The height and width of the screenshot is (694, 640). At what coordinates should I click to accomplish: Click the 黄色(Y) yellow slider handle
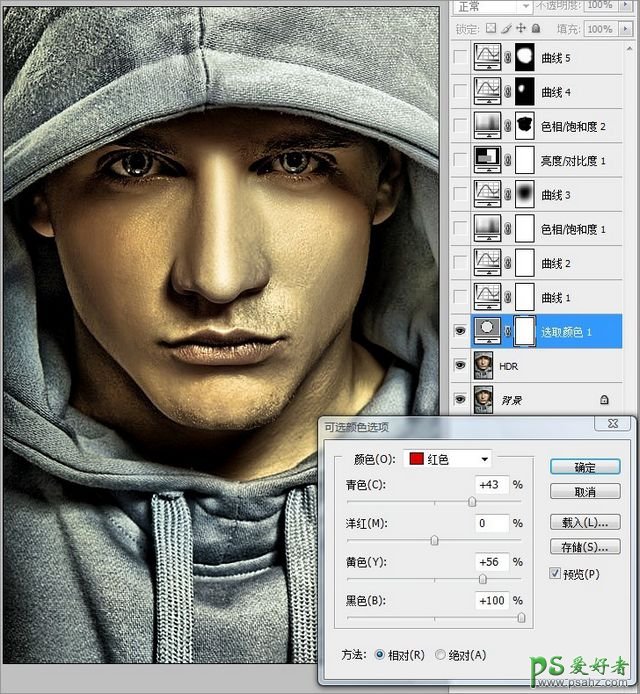pyautogui.click(x=482, y=579)
